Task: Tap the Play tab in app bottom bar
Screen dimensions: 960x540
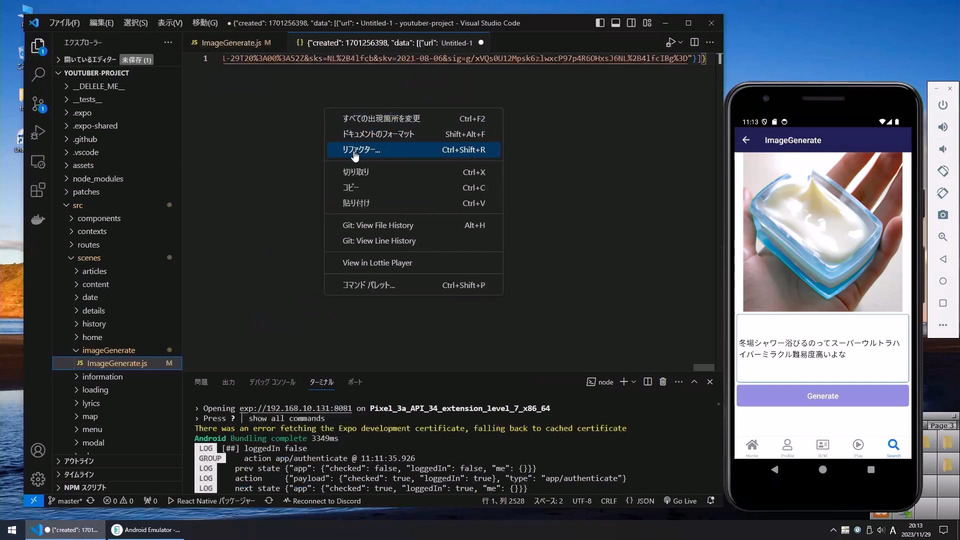Action: point(858,447)
